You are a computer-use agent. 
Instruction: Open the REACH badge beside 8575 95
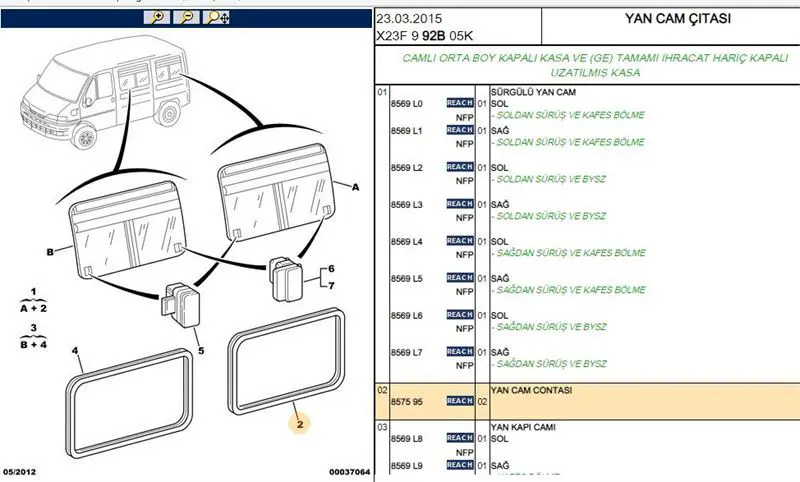point(459,401)
